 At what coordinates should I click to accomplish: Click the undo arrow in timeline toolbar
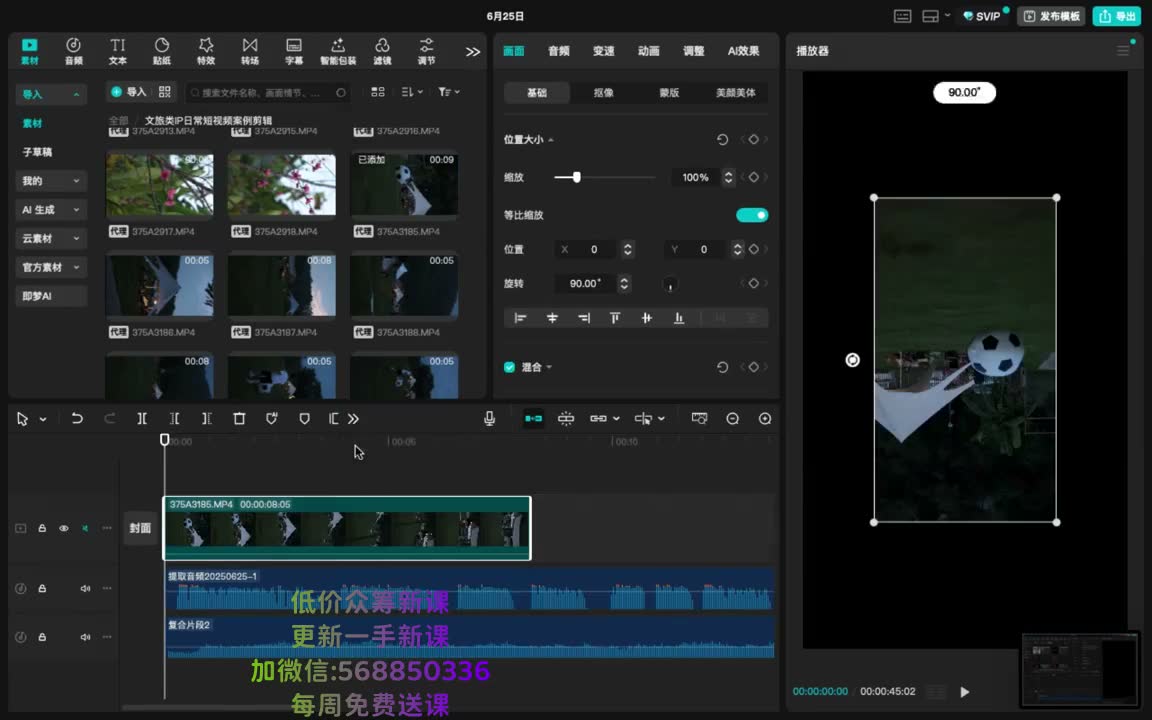point(76,418)
